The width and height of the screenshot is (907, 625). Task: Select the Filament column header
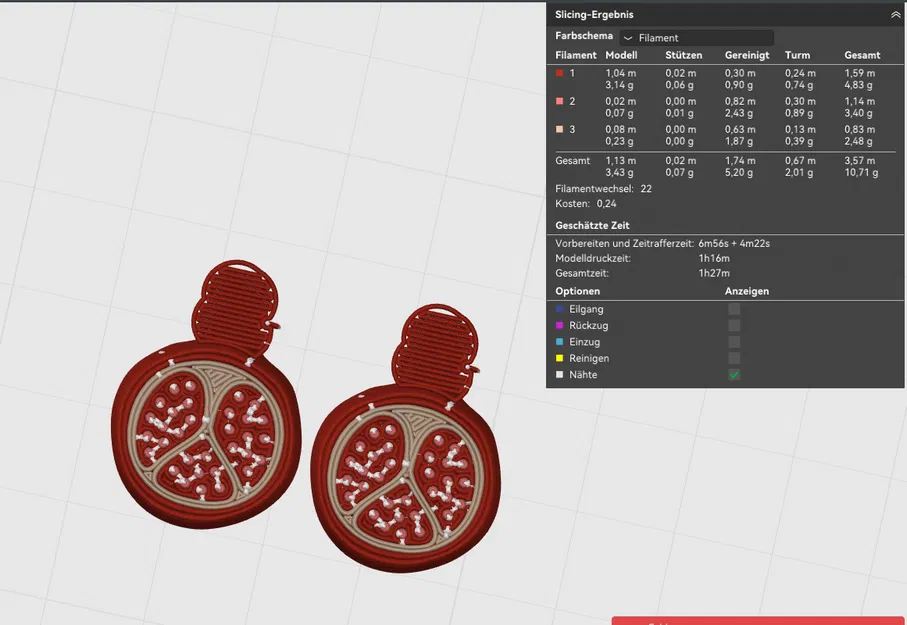pos(576,55)
